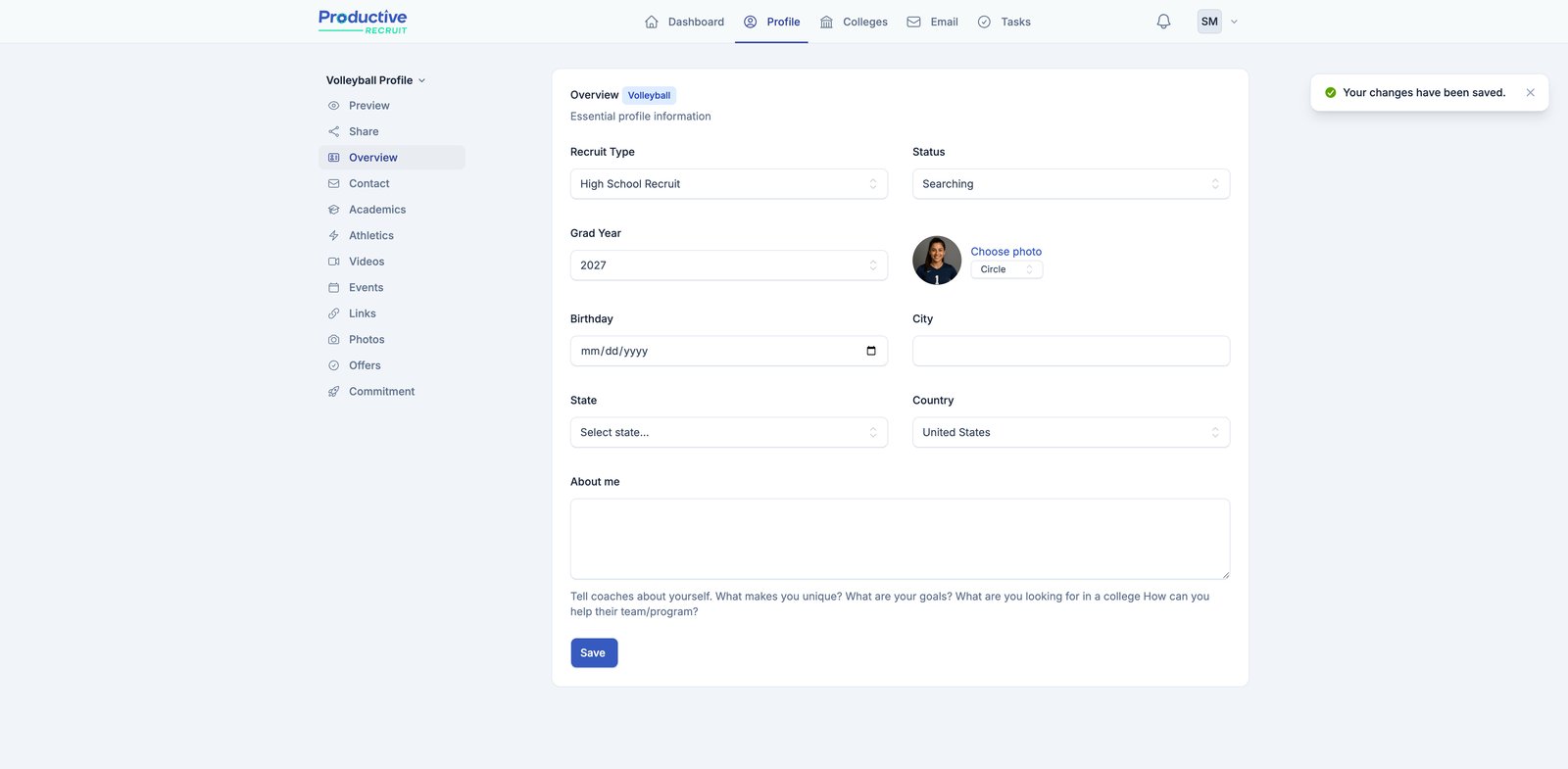1568x769 pixels.
Task: Click the notification bell icon
Action: pos(1163,22)
